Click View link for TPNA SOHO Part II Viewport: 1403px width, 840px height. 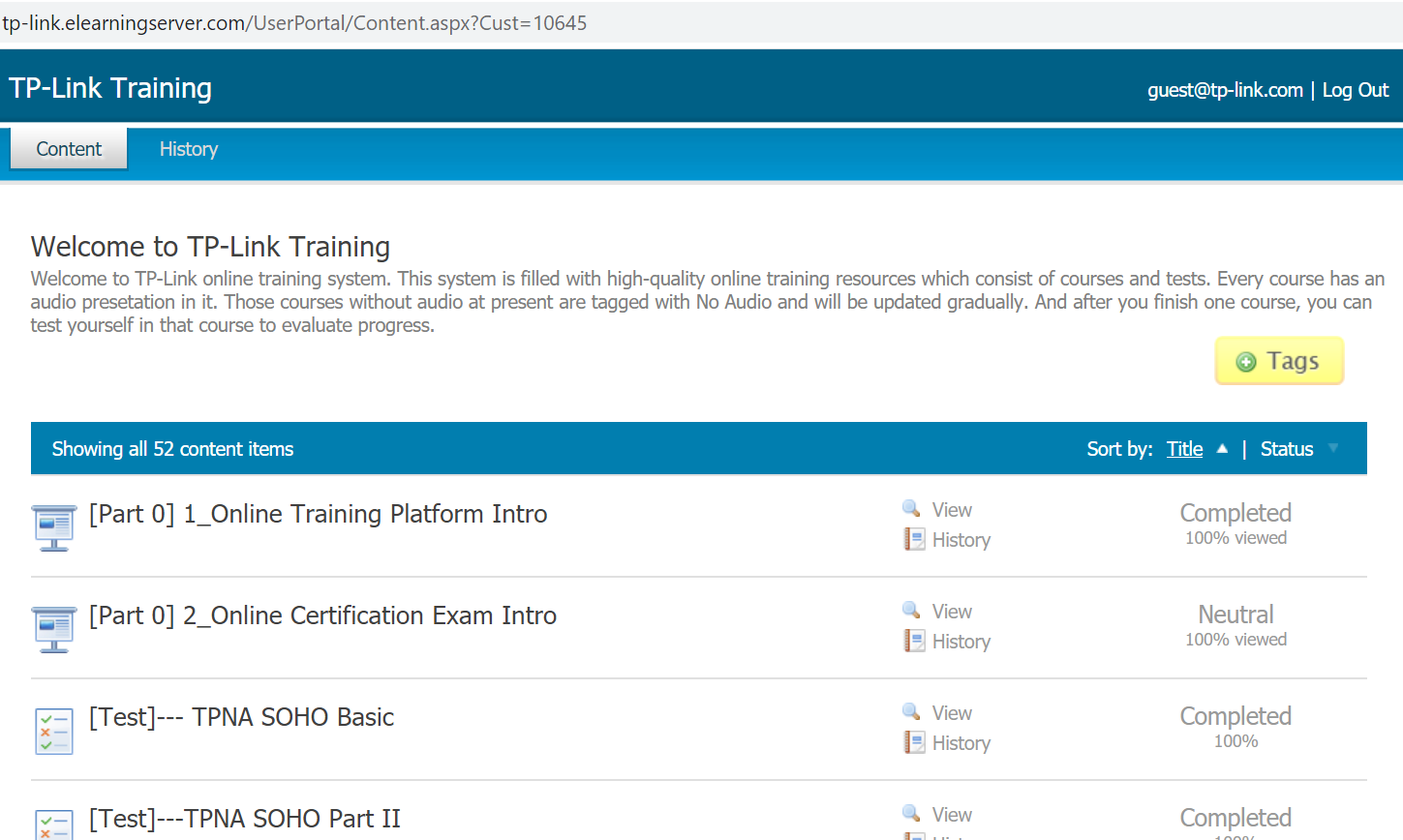click(x=952, y=815)
